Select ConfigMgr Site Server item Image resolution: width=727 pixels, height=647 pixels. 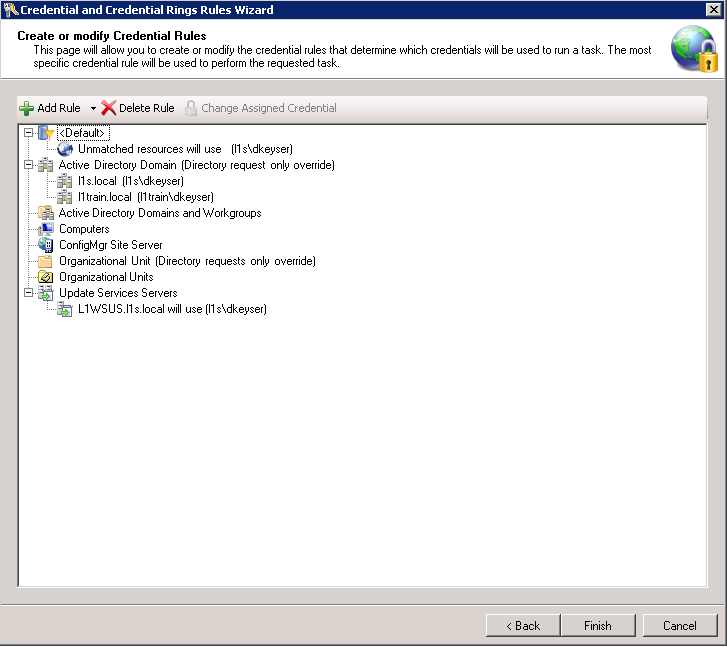(x=110, y=245)
